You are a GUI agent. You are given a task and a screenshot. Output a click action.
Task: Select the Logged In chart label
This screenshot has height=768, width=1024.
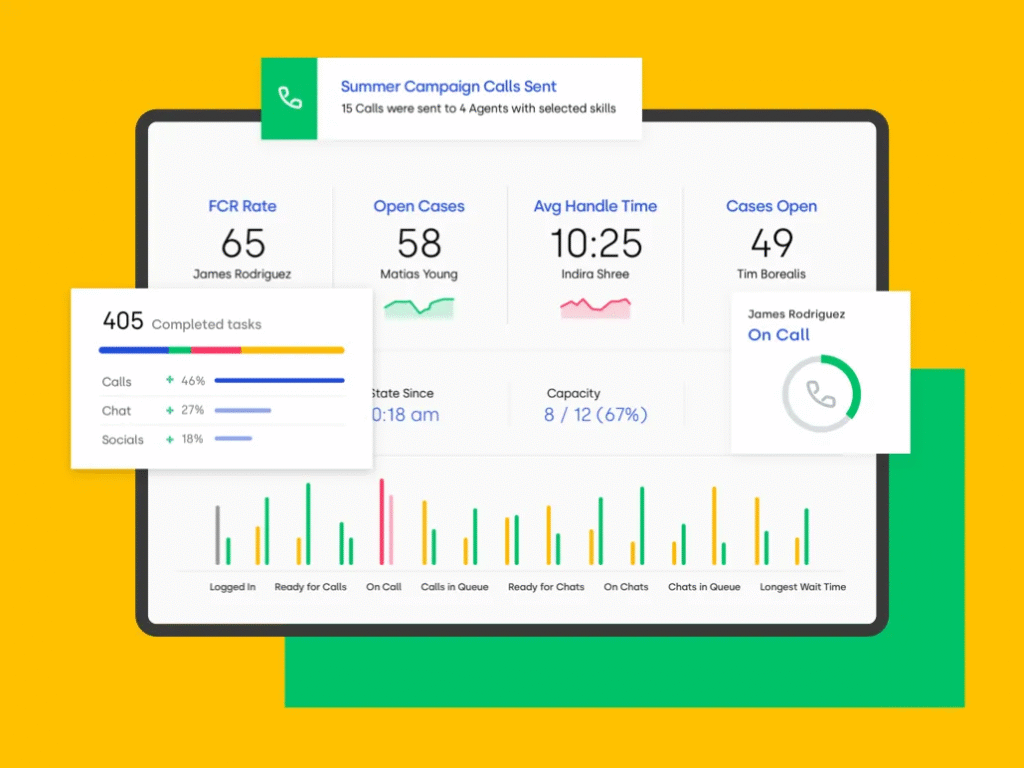232,587
